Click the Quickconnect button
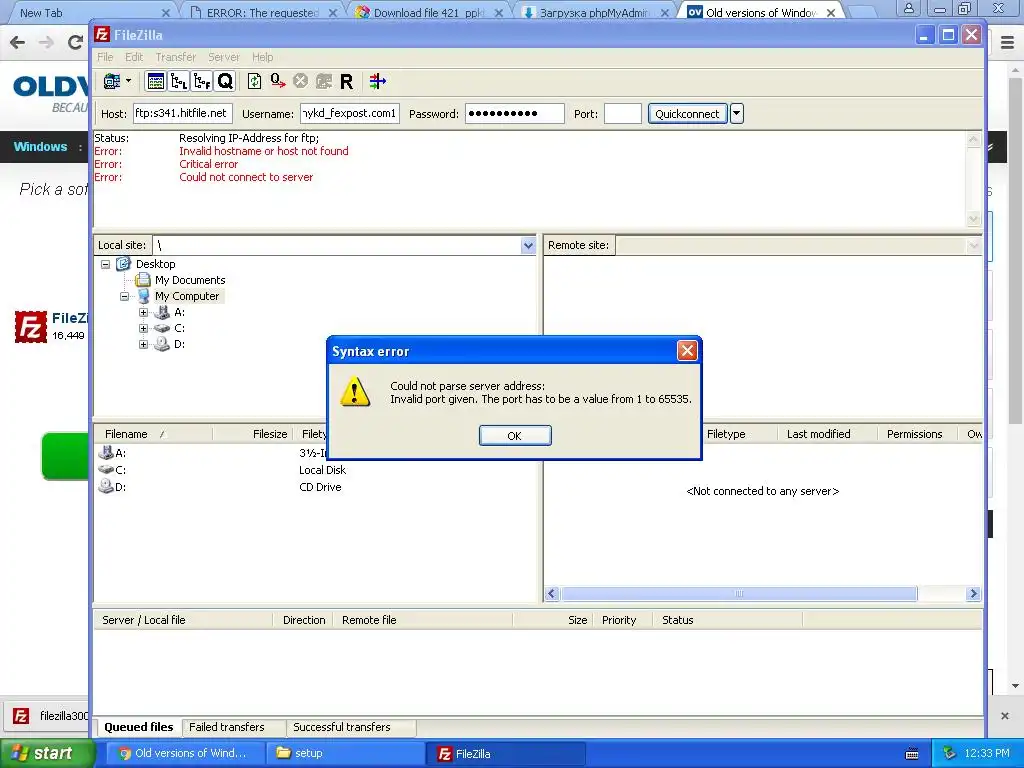 point(687,114)
